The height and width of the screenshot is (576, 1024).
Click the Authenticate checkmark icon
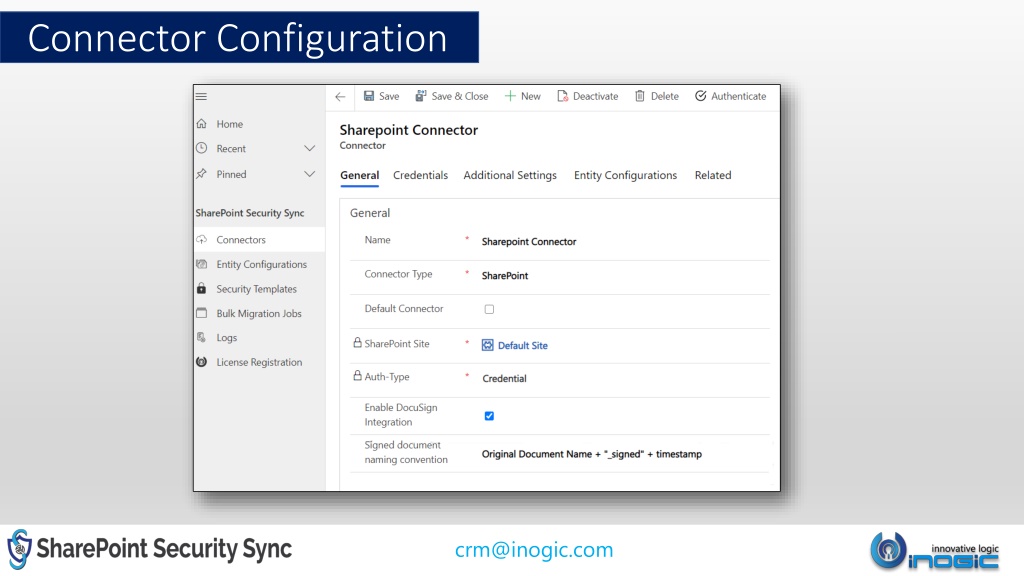700,96
